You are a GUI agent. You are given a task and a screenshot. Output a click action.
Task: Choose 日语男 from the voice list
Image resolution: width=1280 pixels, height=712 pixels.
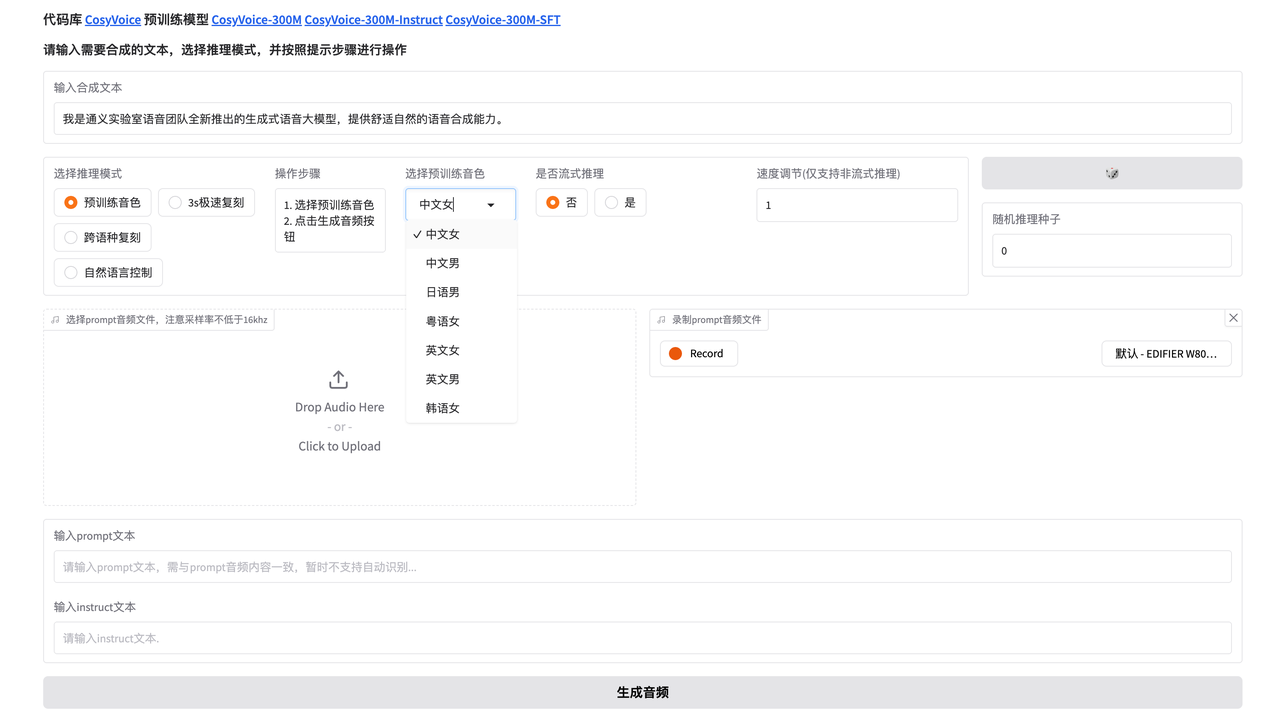click(x=443, y=292)
